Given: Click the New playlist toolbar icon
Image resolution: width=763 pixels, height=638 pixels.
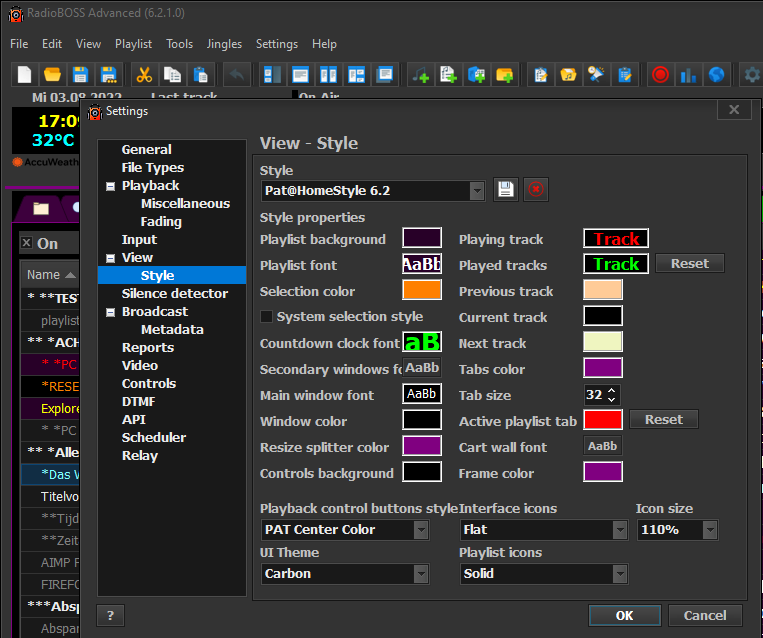Looking at the screenshot, I should click(24, 75).
